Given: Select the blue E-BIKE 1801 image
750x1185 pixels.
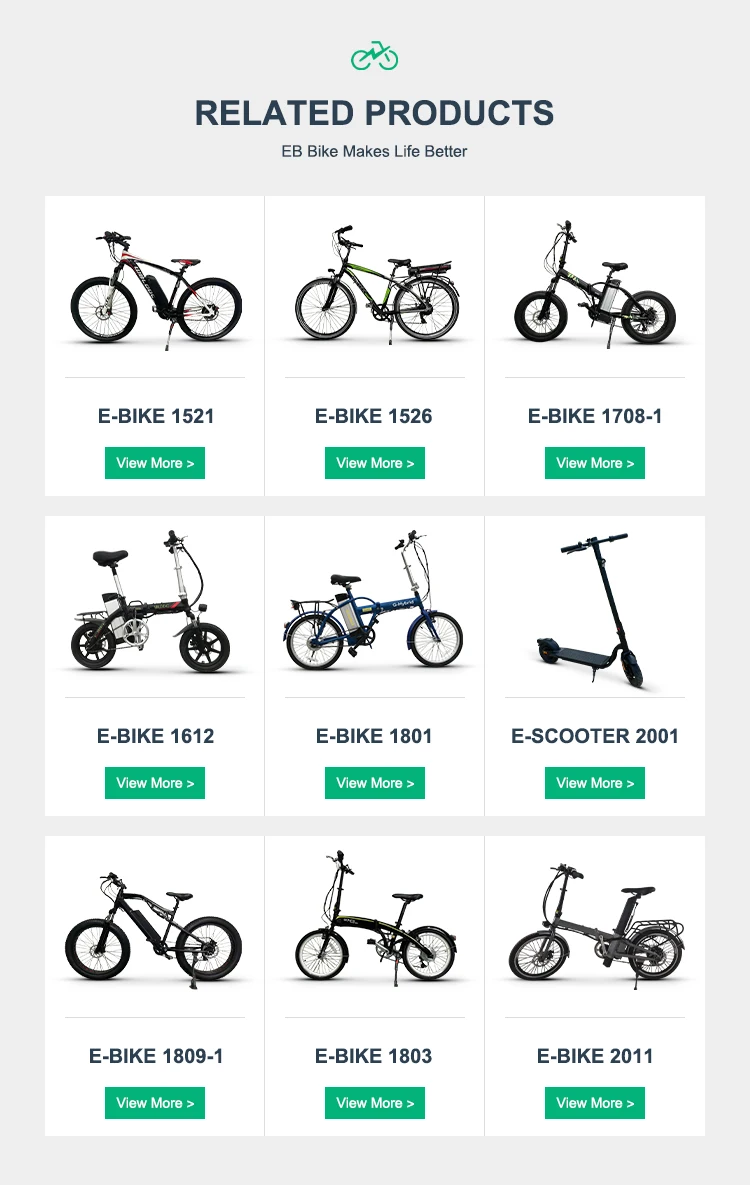Looking at the screenshot, I should 374,601.
